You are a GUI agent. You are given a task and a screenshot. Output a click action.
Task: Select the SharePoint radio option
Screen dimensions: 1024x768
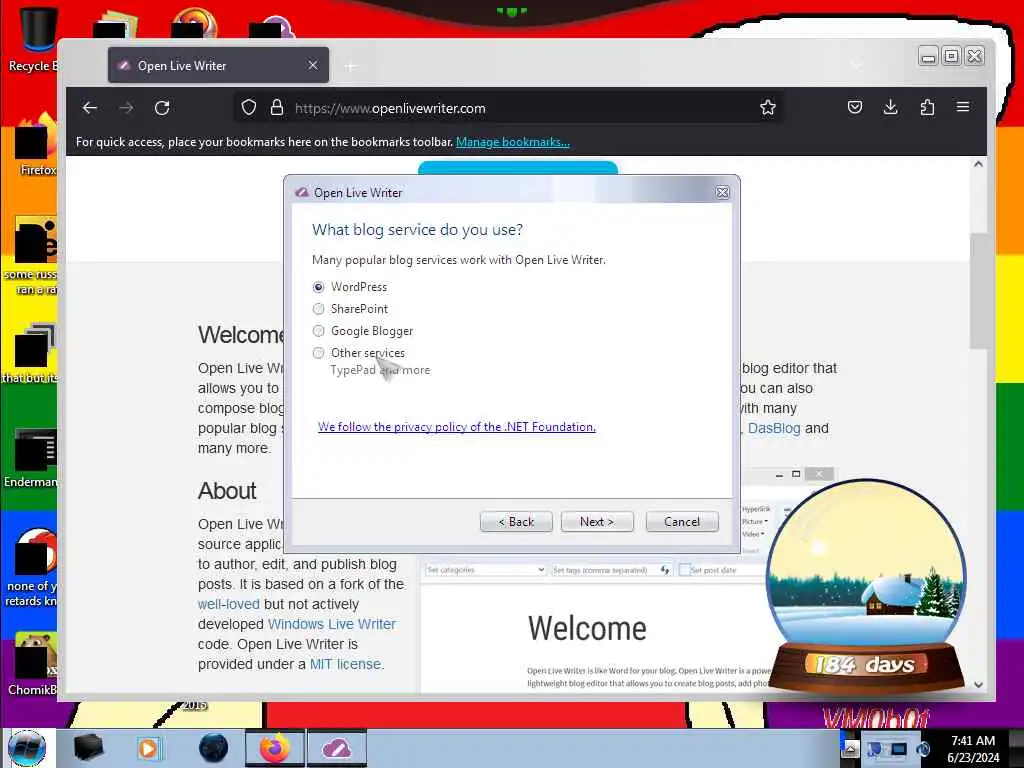click(x=318, y=309)
